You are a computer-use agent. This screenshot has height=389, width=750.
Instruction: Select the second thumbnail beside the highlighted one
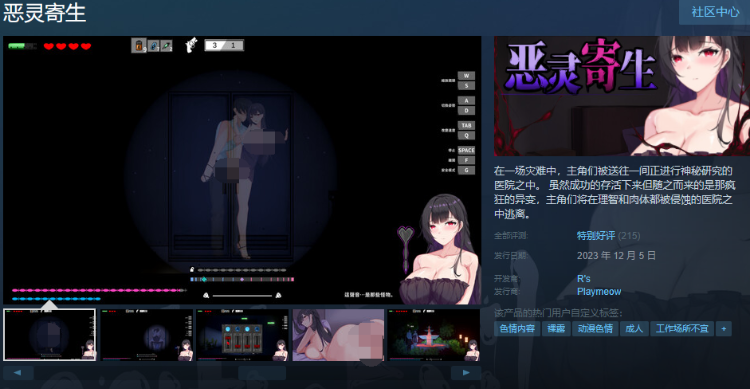[146, 334]
